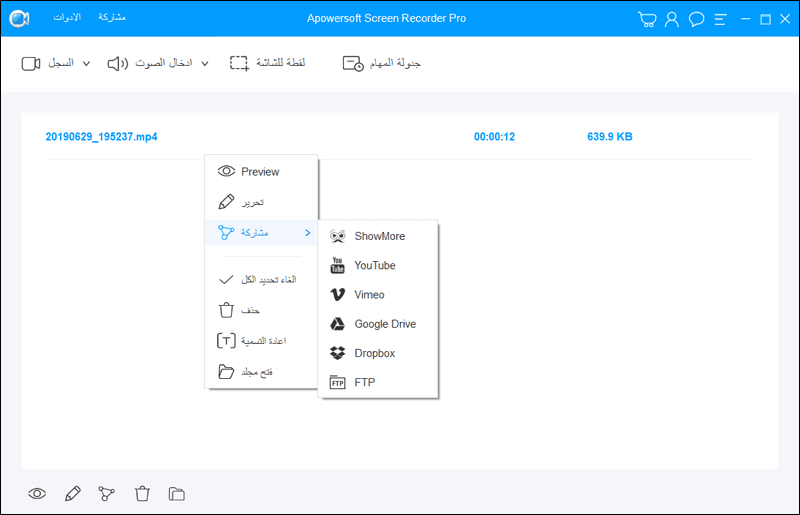
Task: Click the rename [T] icon in context menu
Action: click(x=226, y=340)
